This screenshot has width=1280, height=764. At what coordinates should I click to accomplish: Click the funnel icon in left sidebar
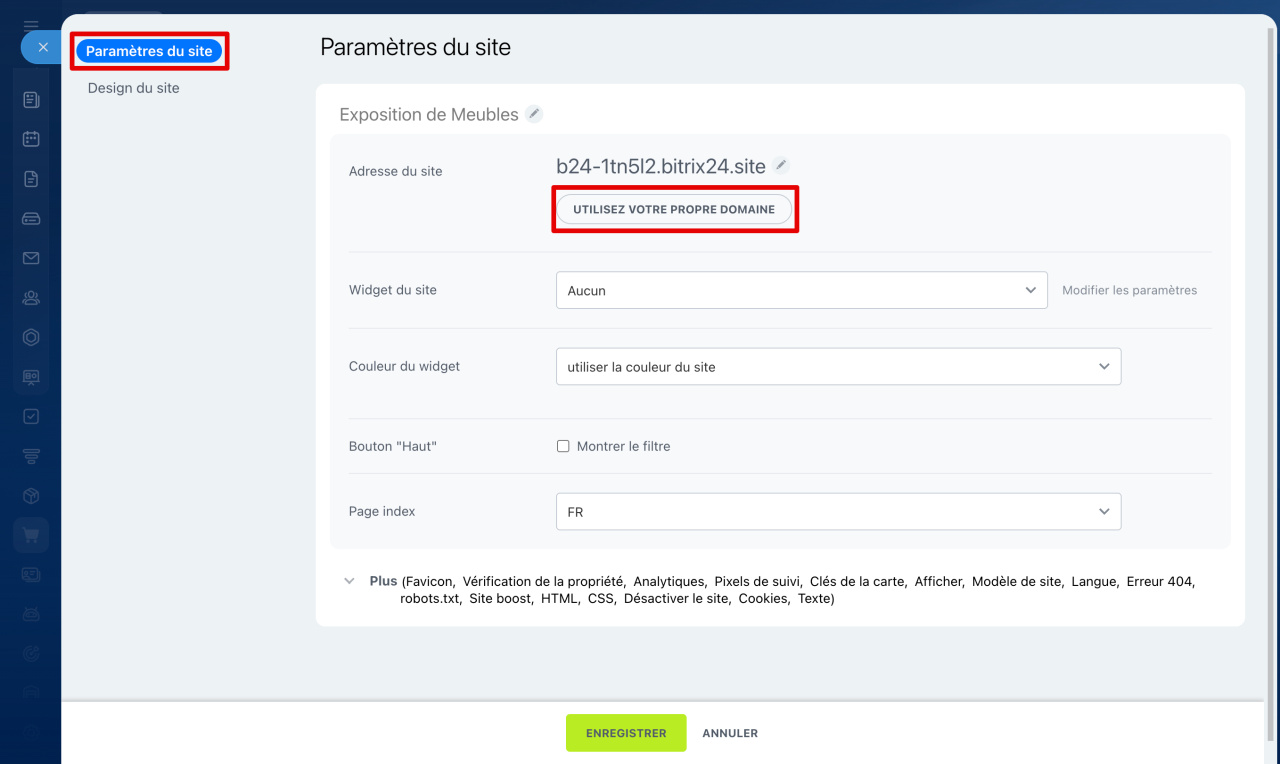click(x=31, y=456)
